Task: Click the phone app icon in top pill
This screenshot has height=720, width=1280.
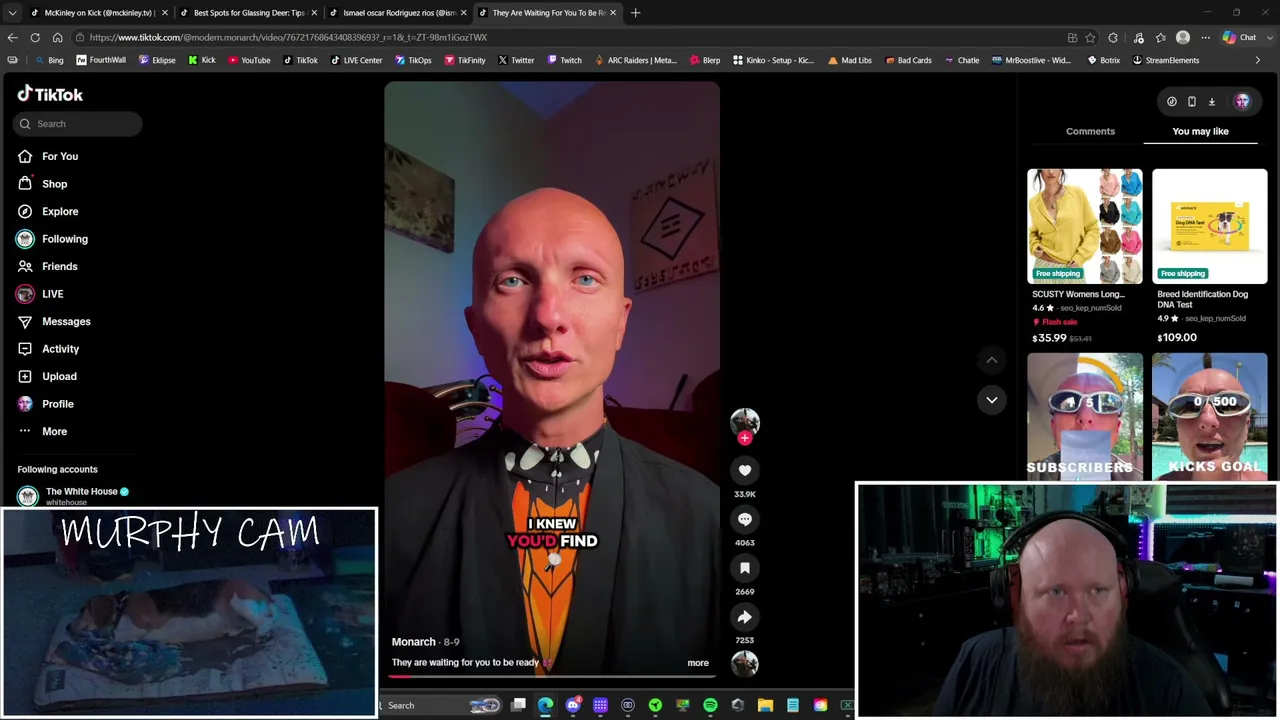Action: pos(1192,101)
